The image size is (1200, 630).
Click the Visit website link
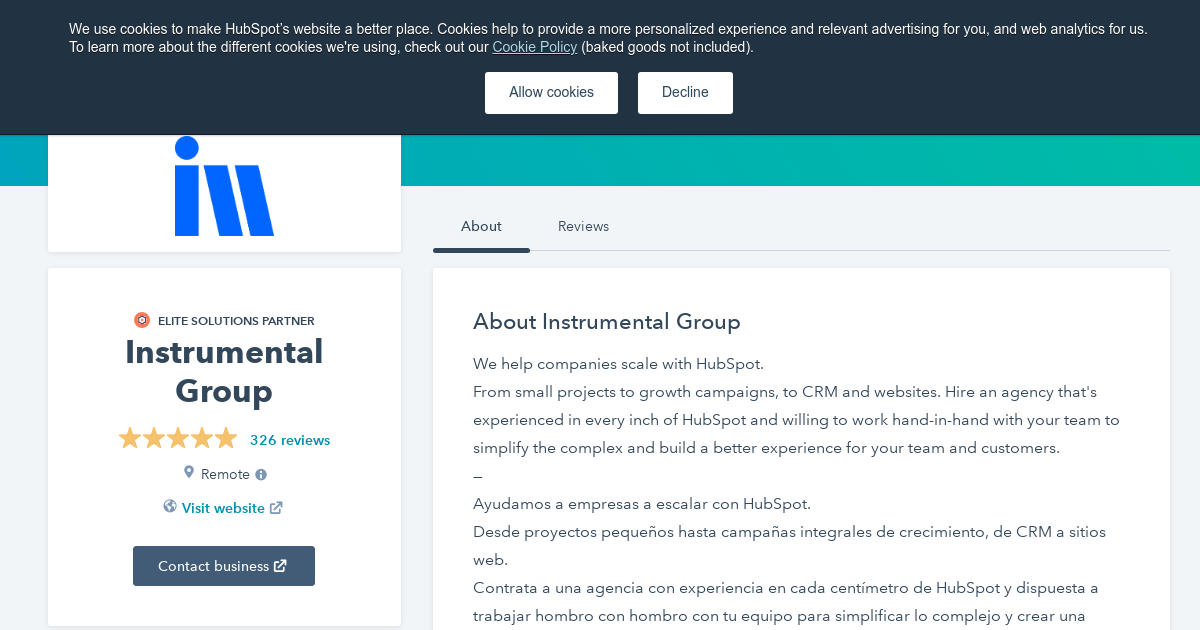[222, 508]
